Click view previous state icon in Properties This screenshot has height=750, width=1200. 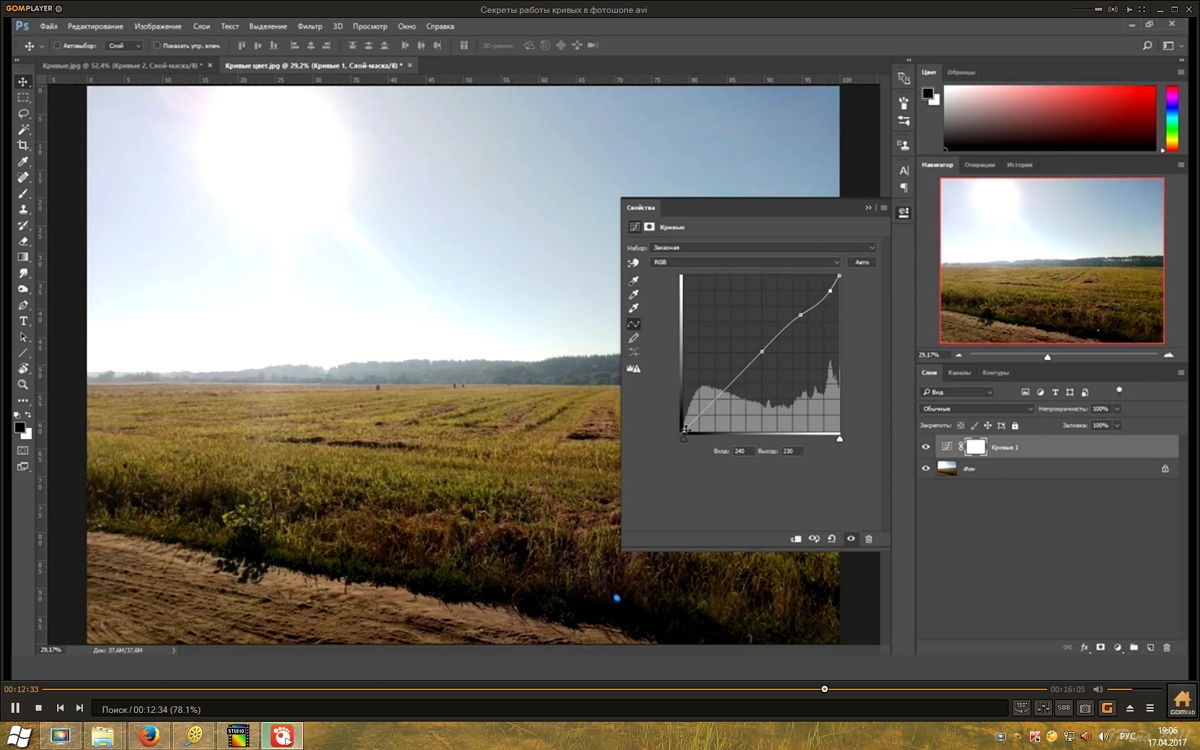[814, 539]
